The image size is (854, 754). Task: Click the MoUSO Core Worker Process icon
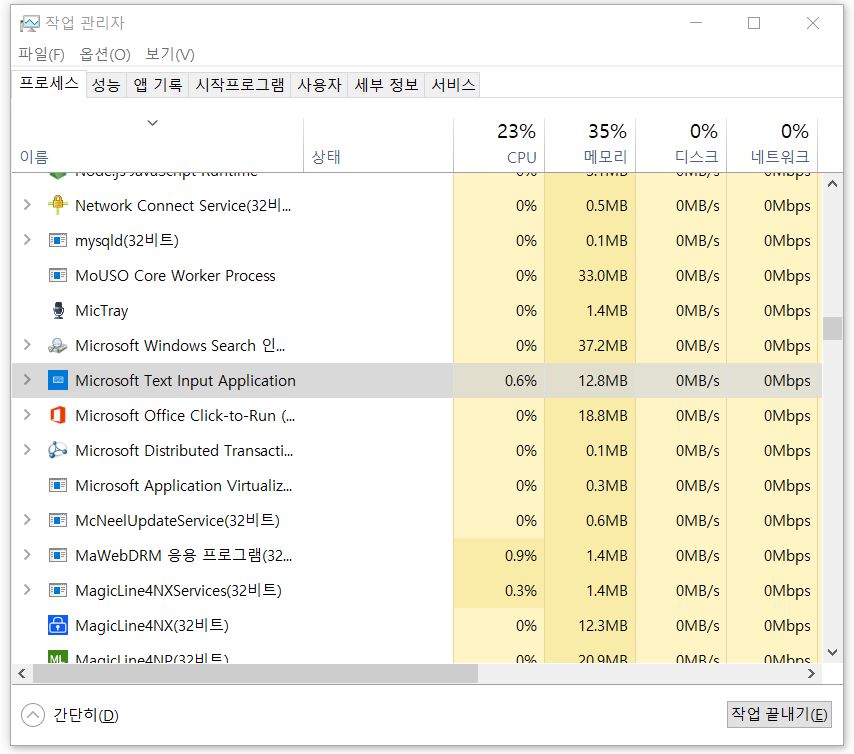[58, 275]
